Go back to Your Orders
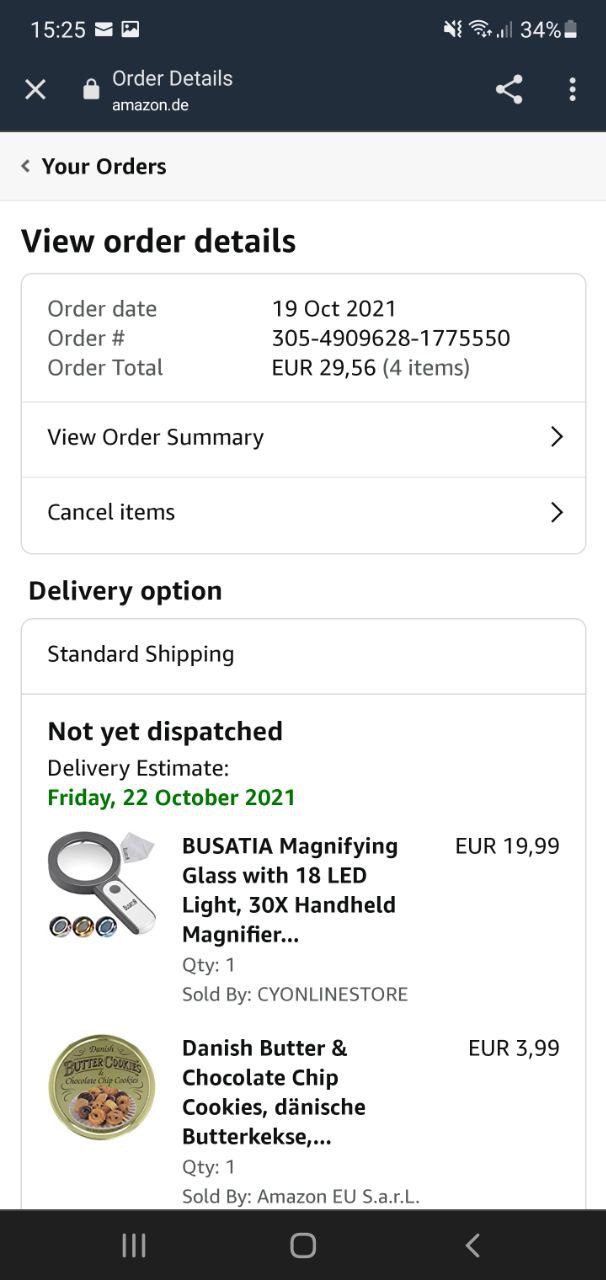Image resolution: width=606 pixels, height=1280 pixels. pyautogui.click(x=104, y=167)
